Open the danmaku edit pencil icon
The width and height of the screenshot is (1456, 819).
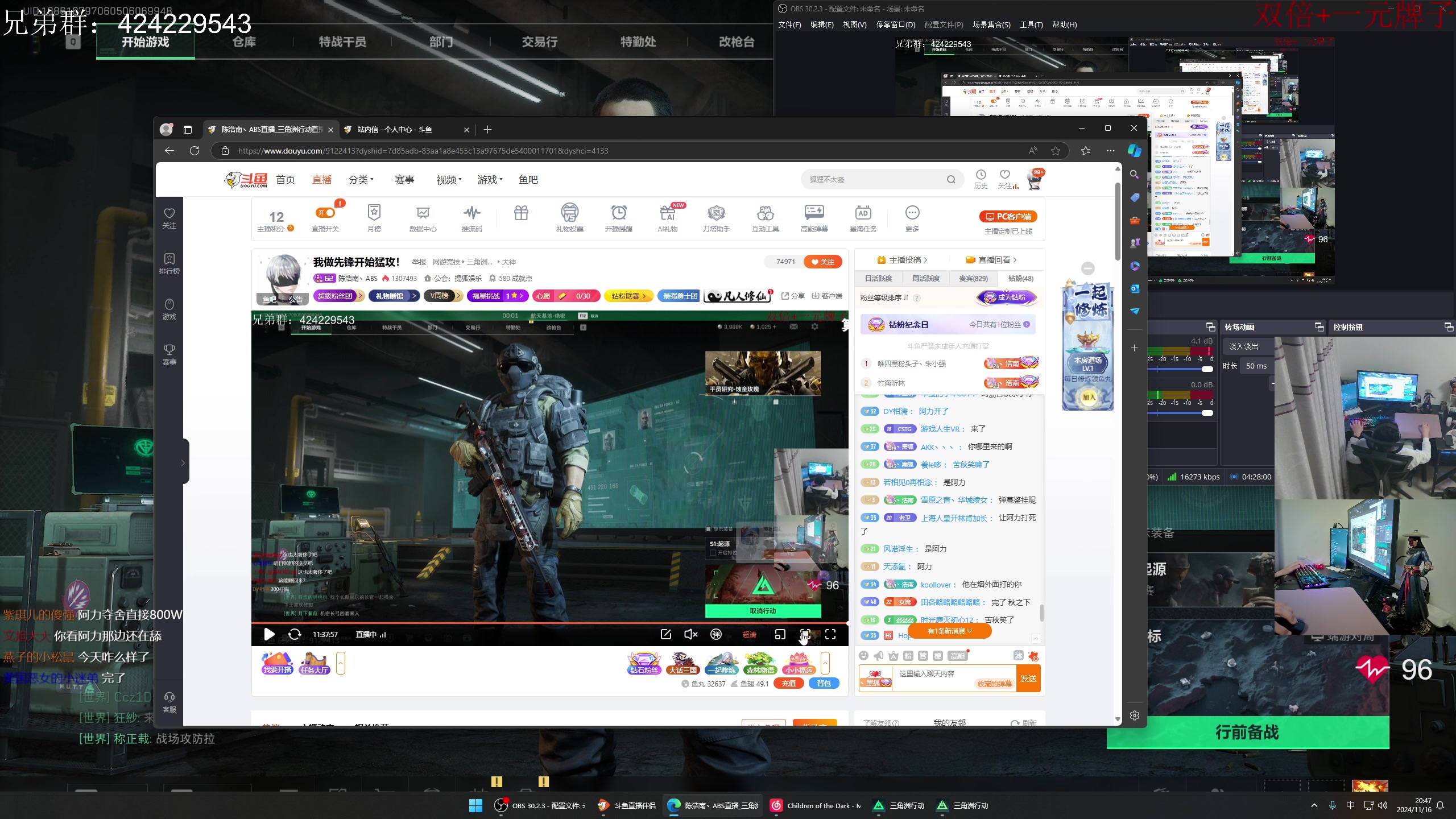666,634
